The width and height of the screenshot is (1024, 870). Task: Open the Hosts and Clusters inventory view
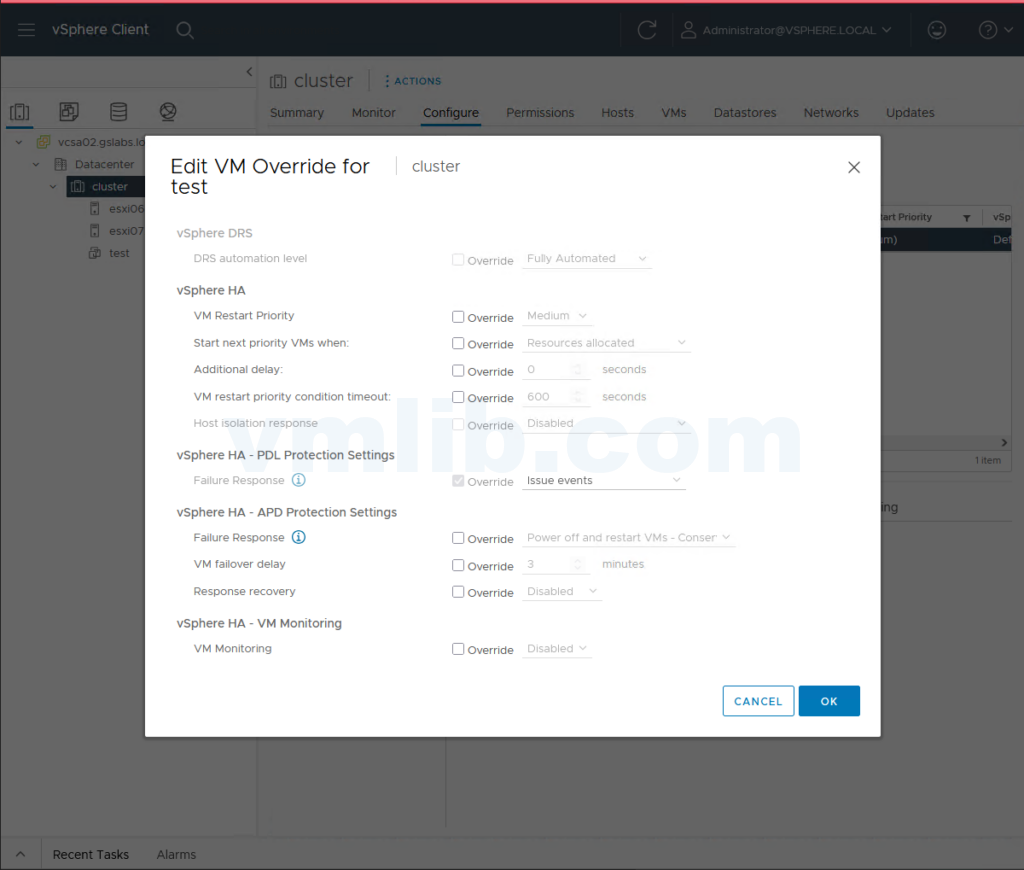20,111
